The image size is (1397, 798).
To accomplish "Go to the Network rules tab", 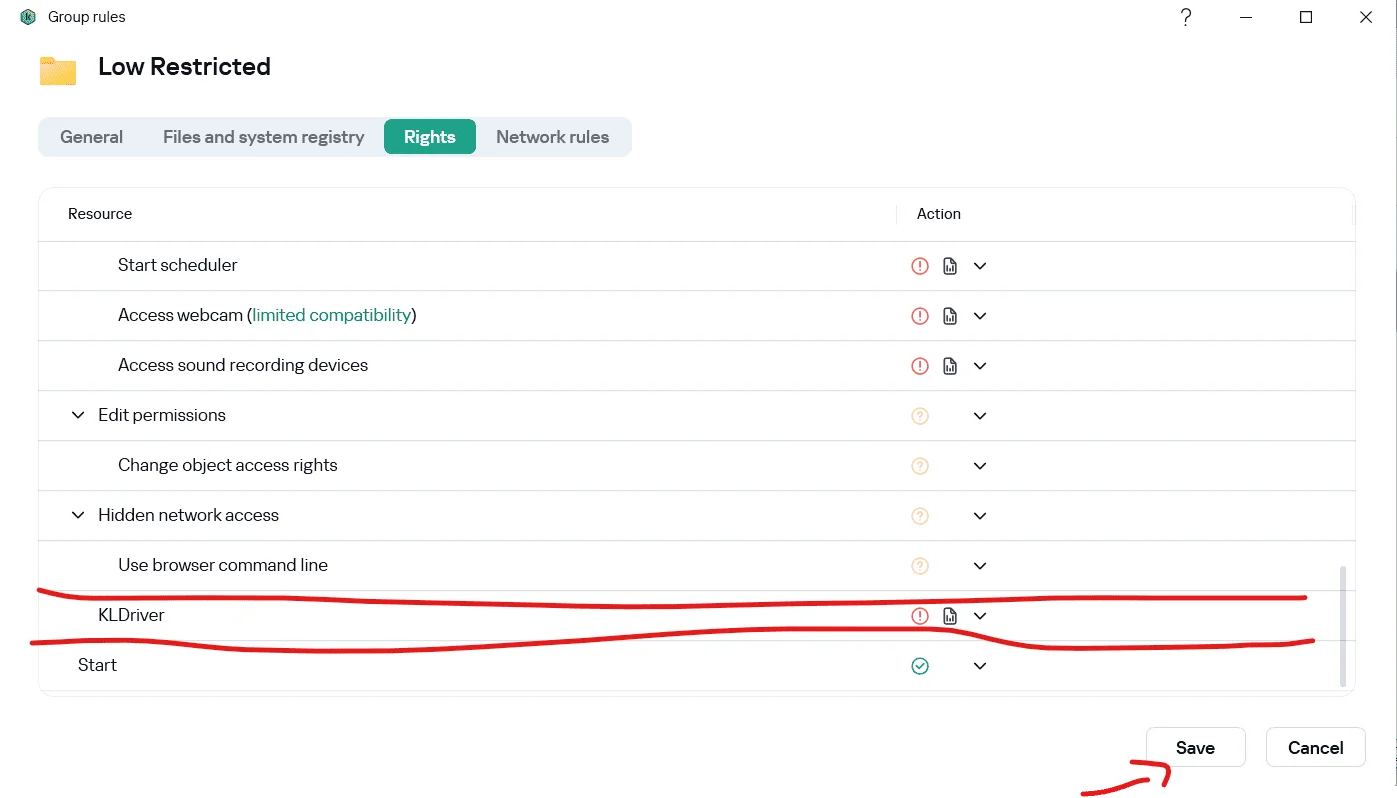I will [x=552, y=137].
